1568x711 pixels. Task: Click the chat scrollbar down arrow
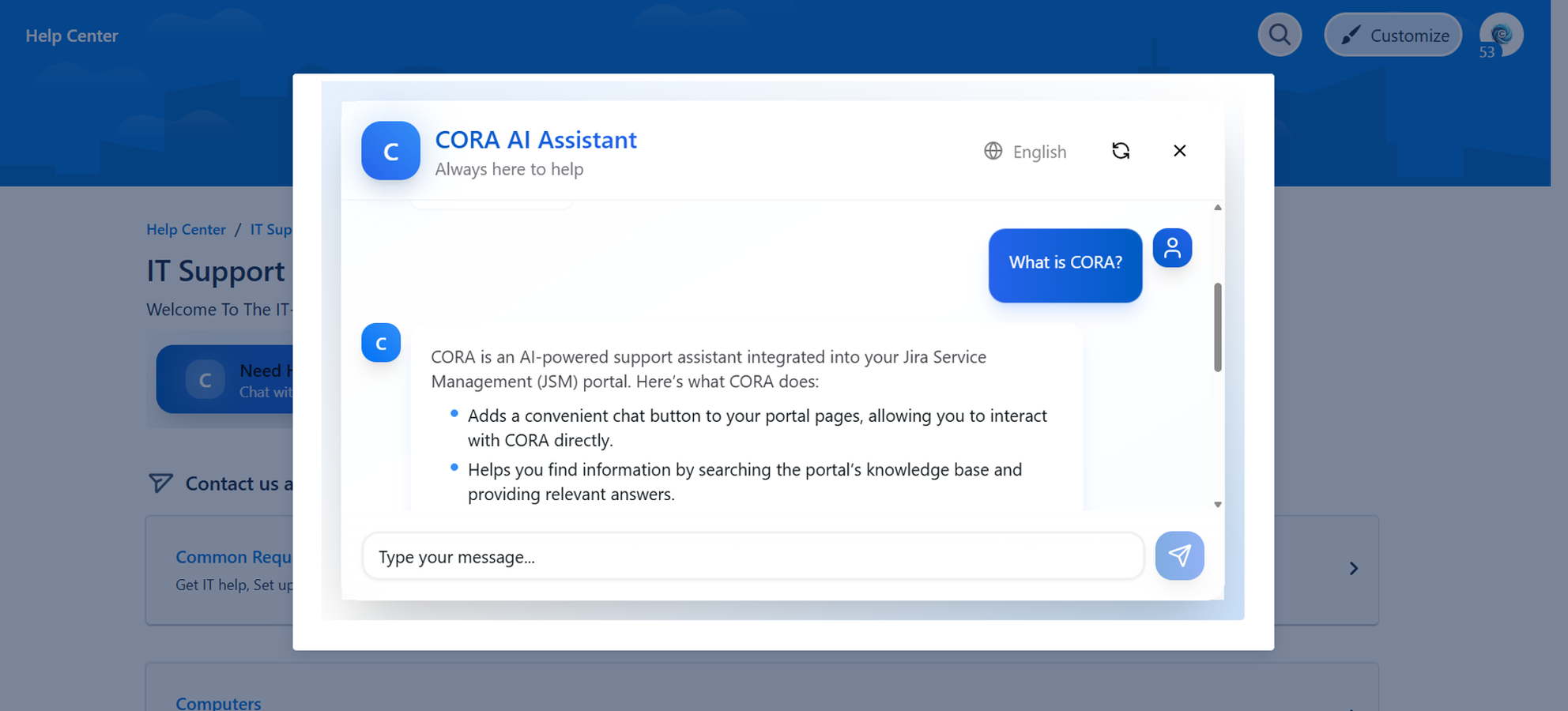1218,504
